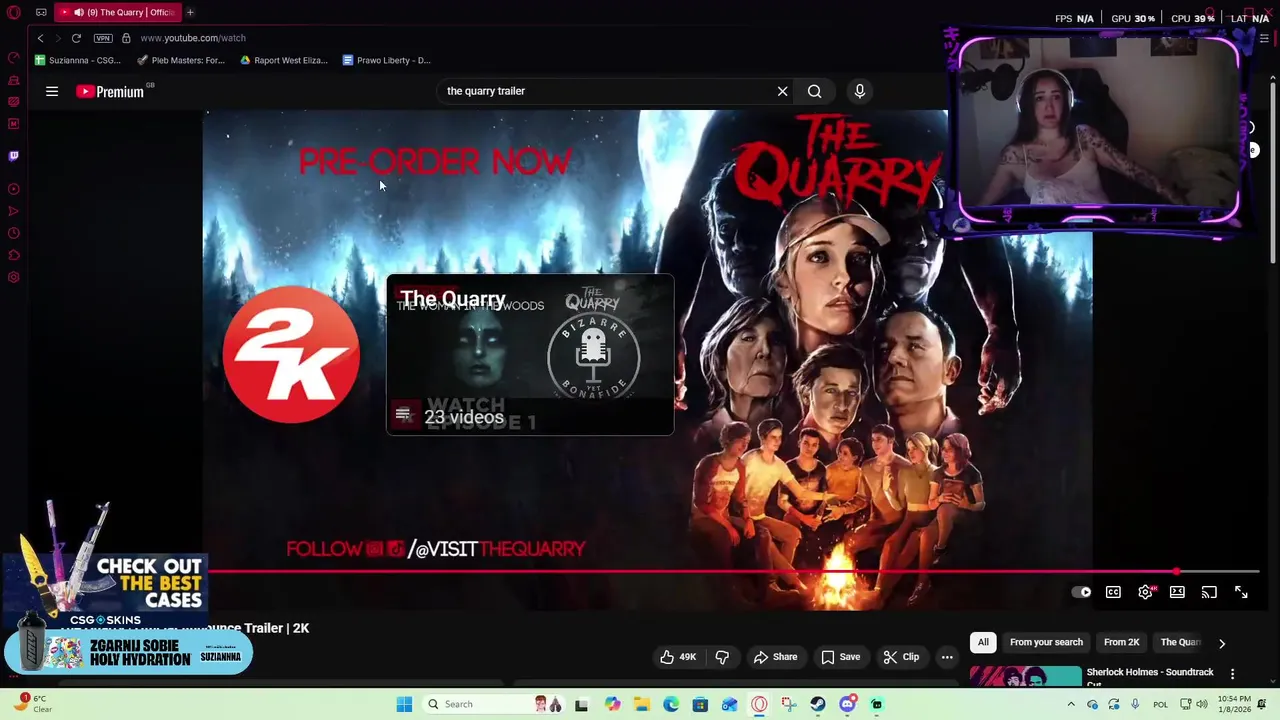Open File Explorer from the taskbar

pos(641,704)
